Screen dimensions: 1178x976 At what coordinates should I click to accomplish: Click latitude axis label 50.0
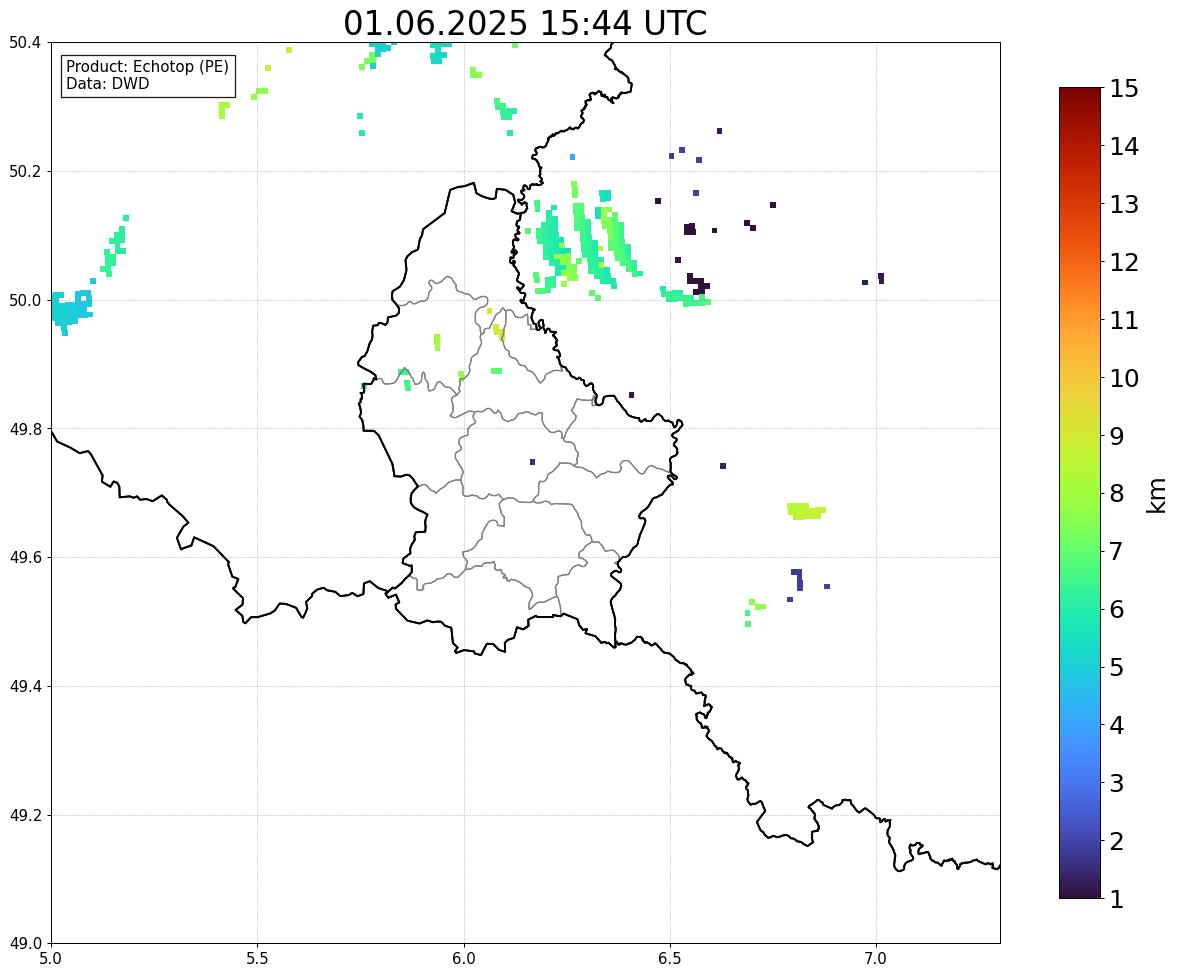25,301
